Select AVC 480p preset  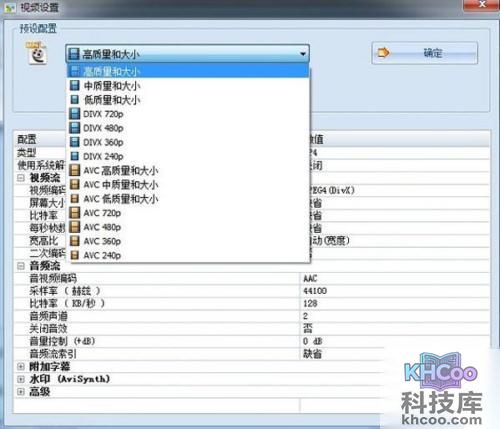click(188, 227)
